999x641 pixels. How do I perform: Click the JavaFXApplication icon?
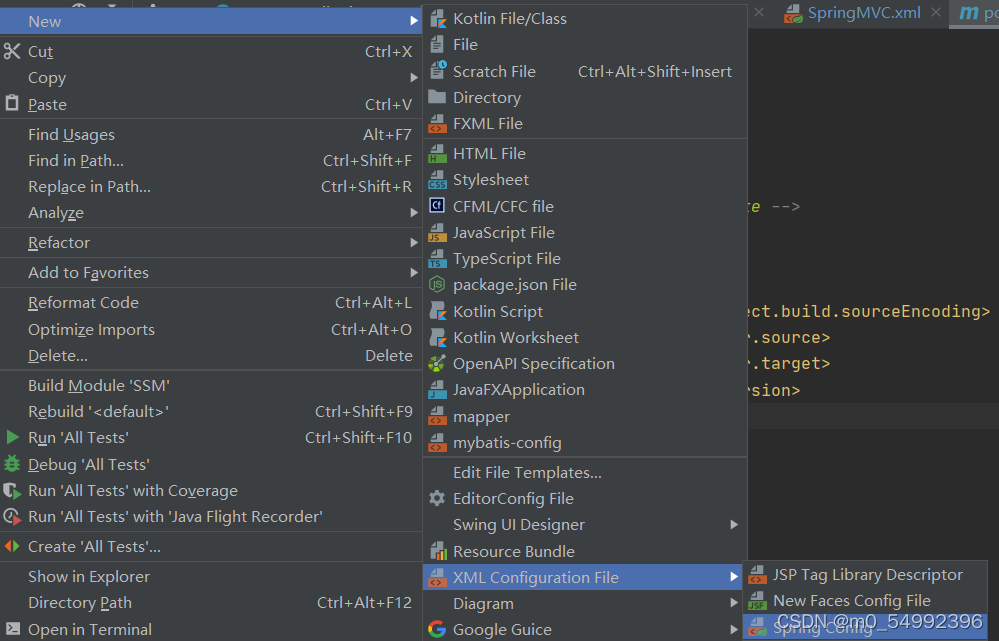tap(437, 389)
